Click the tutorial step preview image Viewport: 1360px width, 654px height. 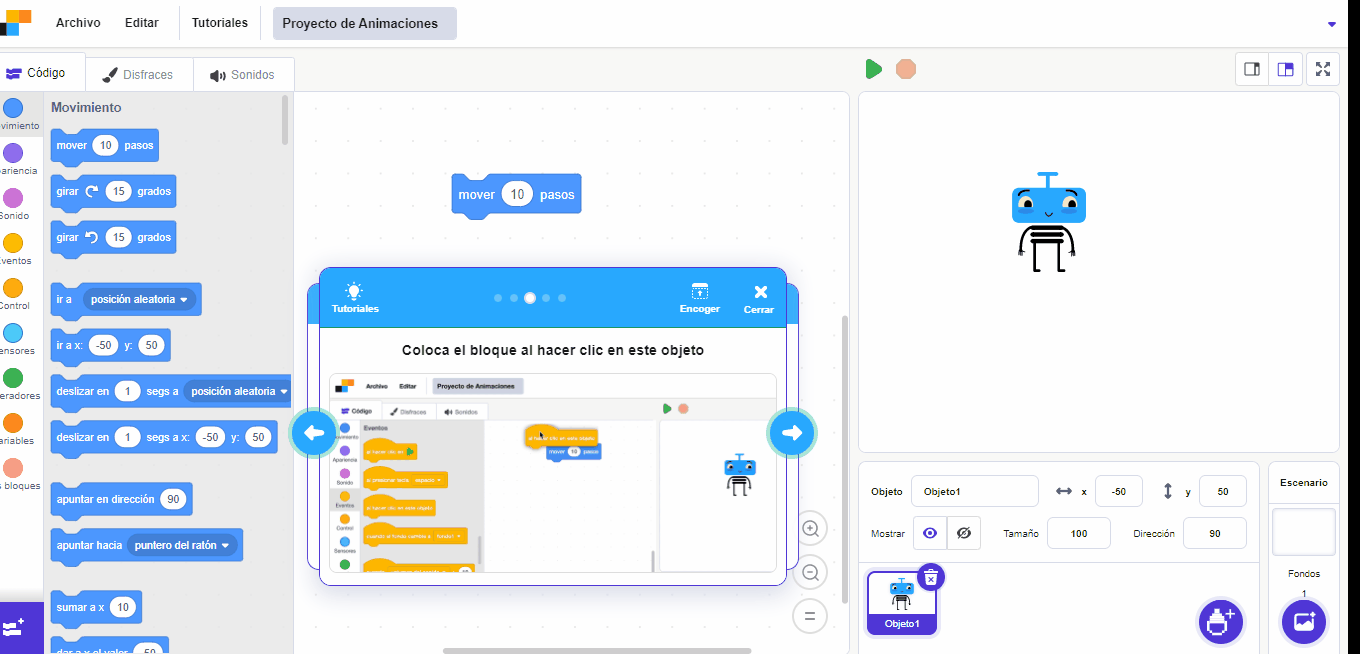pos(553,473)
